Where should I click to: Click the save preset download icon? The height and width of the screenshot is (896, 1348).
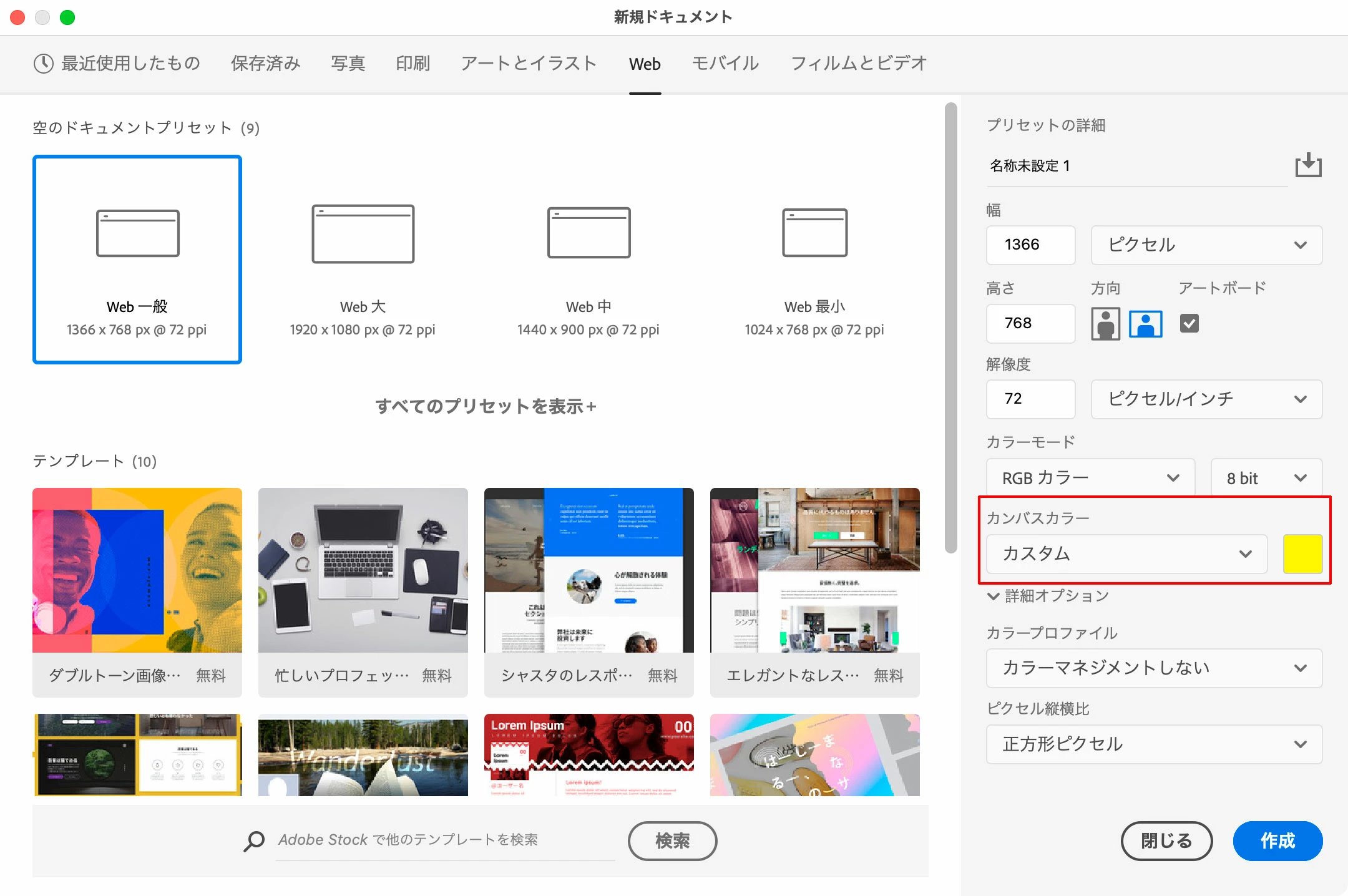pos(1308,165)
